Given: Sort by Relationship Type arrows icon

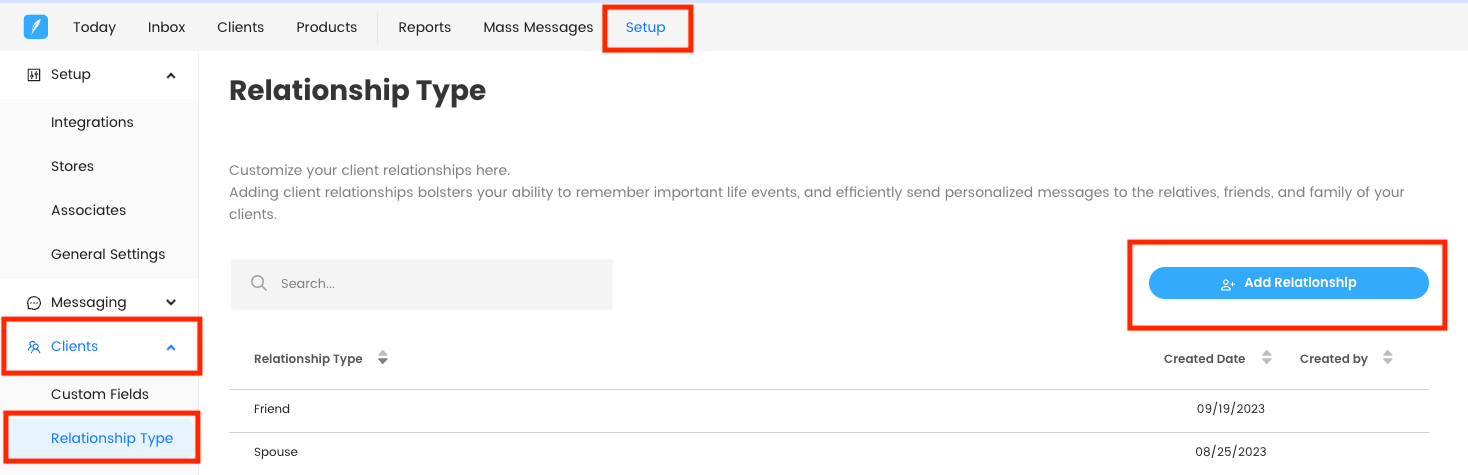Looking at the screenshot, I should click(383, 358).
